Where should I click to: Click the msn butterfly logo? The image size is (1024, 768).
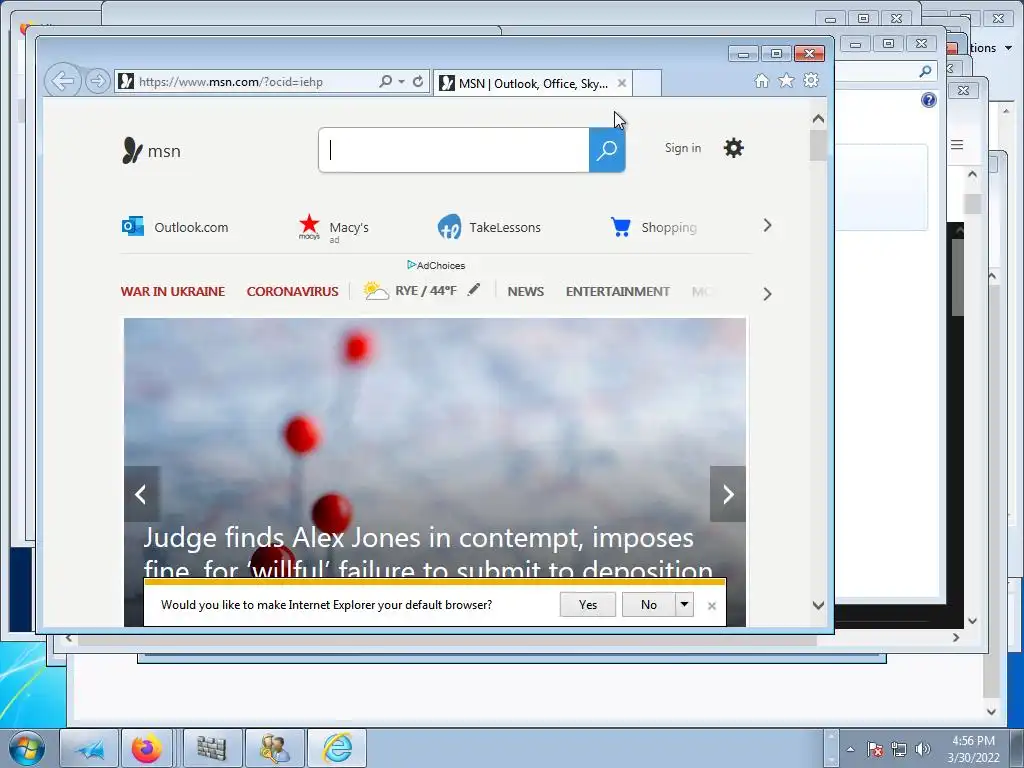point(151,150)
